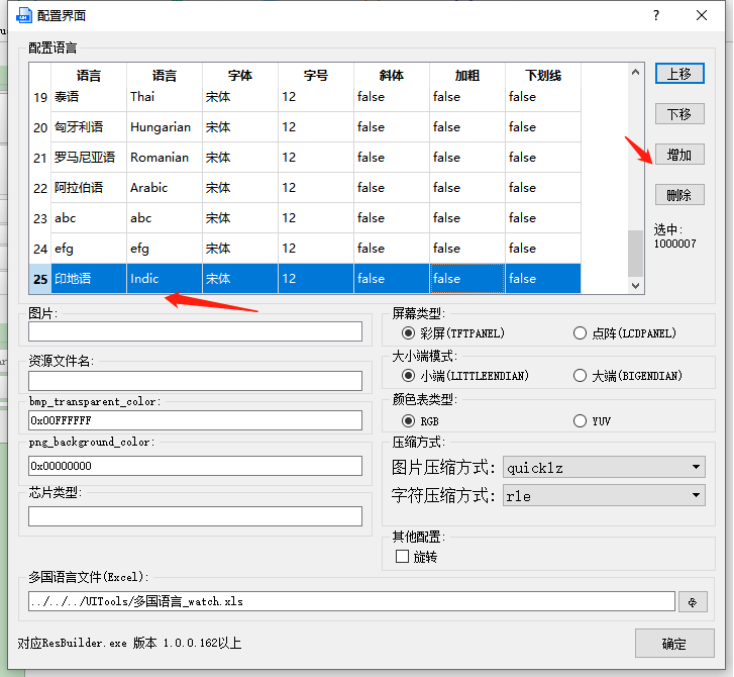Click the 印地语 cell in row 25
This screenshot has height=677, width=734.
point(89,279)
